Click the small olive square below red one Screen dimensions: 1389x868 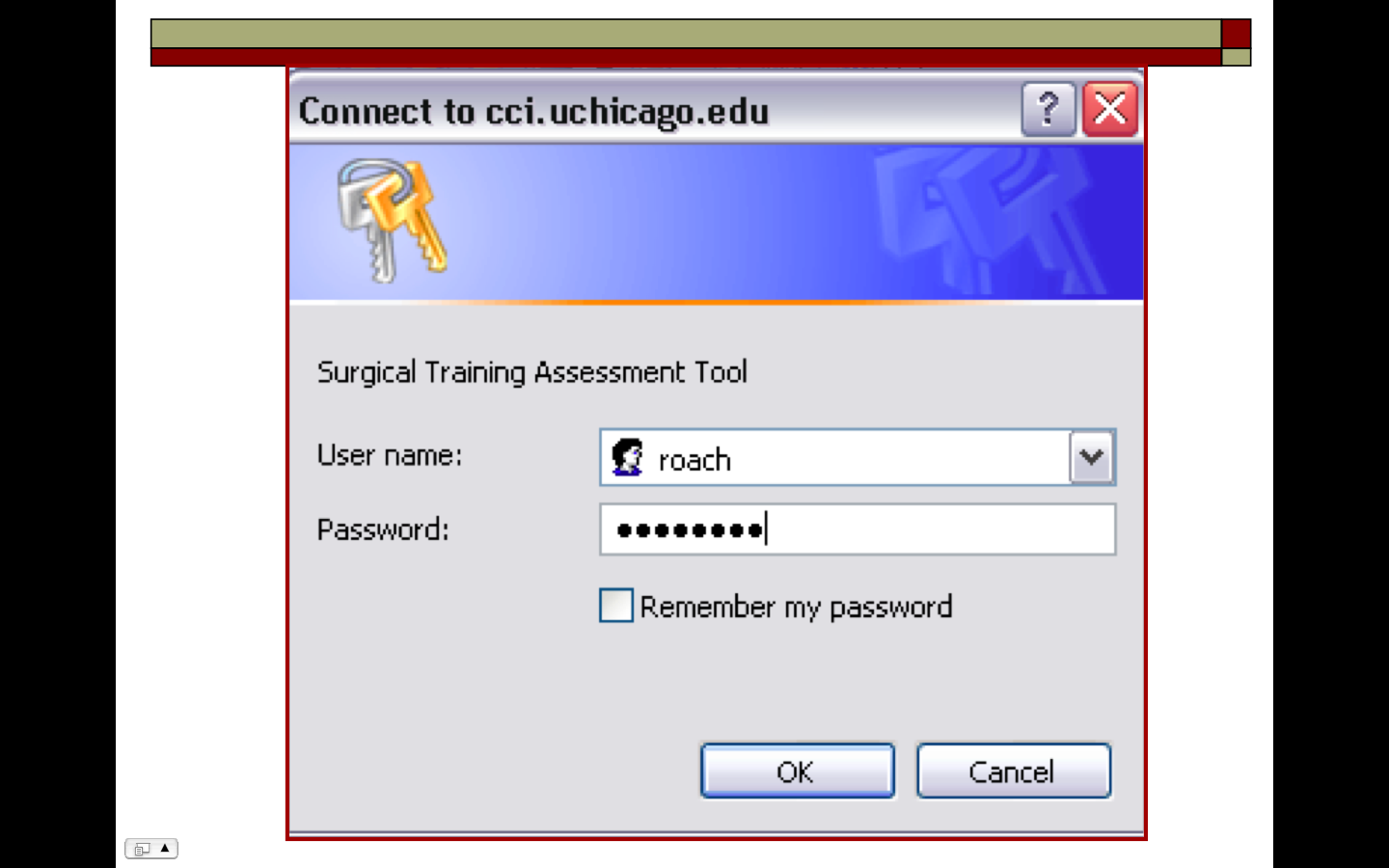[x=1237, y=58]
